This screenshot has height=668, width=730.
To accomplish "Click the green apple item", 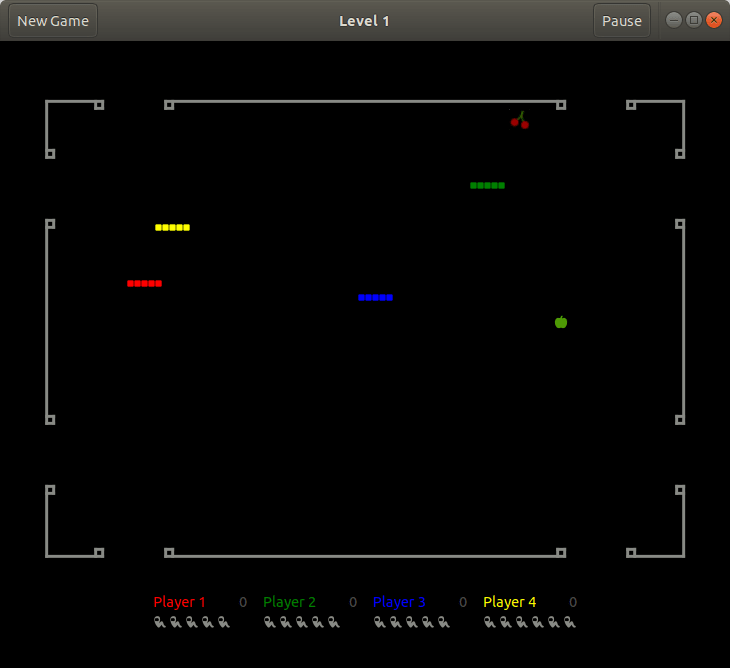I will [561, 322].
